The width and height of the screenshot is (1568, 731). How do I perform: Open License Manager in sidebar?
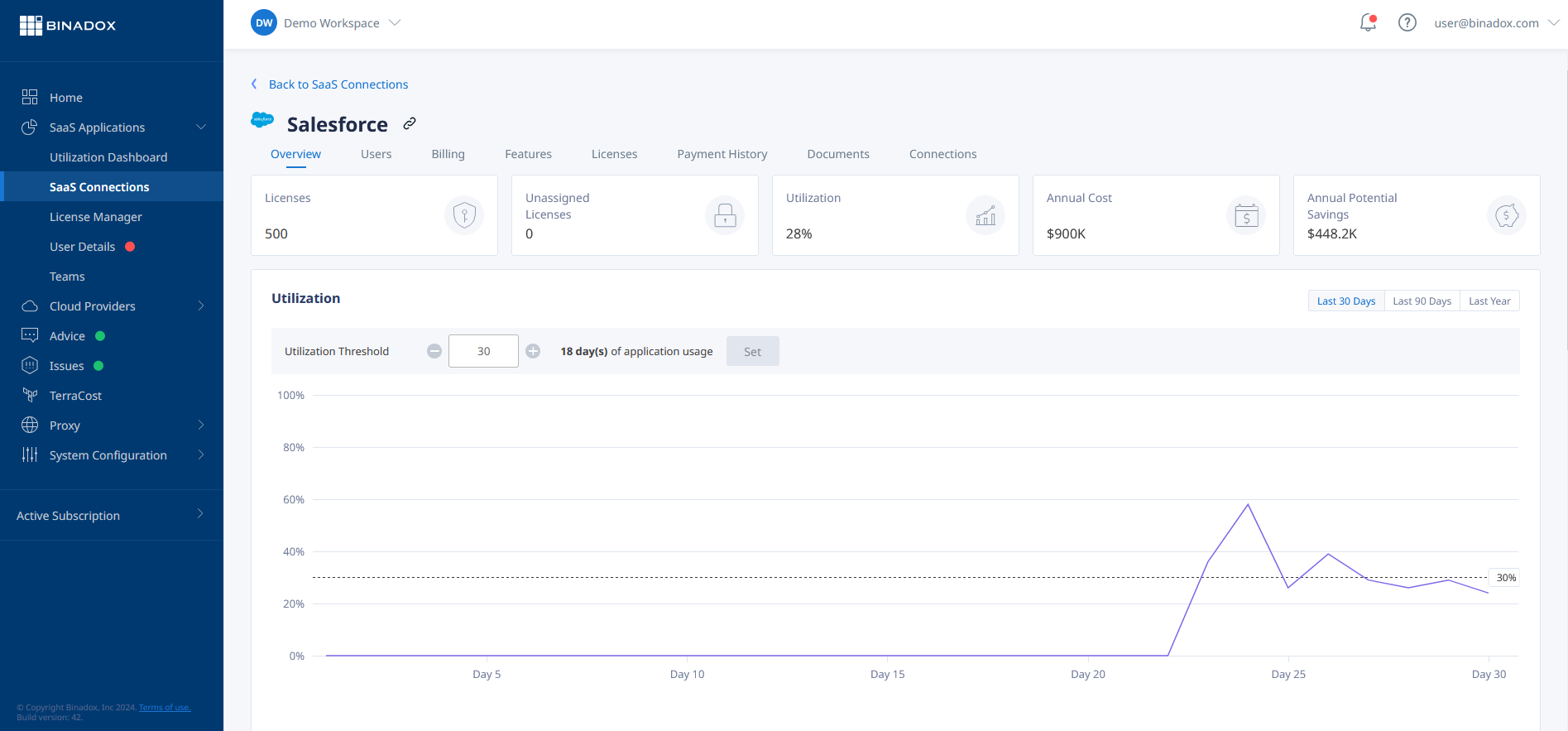(x=96, y=217)
